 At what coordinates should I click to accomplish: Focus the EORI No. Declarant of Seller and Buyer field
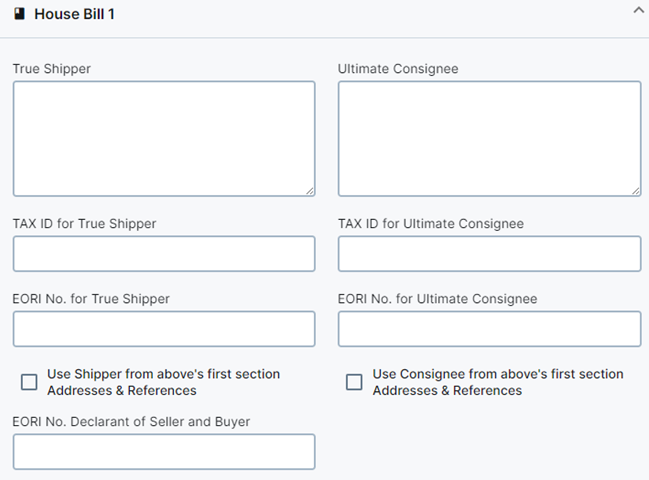[163, 452]
